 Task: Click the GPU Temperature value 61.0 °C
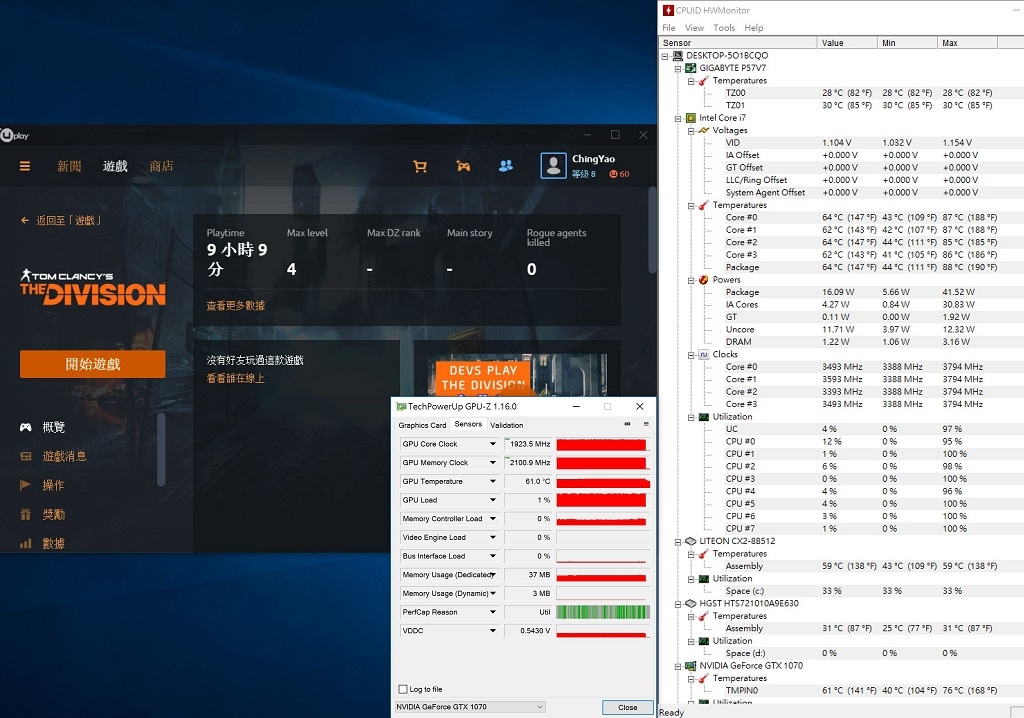[x=528, y=481]
